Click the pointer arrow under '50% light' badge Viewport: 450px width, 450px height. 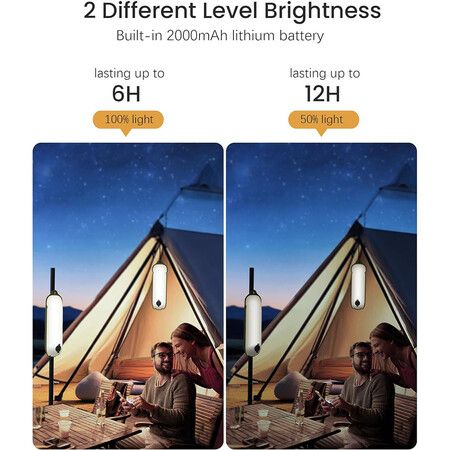click(x=321, y=132)
